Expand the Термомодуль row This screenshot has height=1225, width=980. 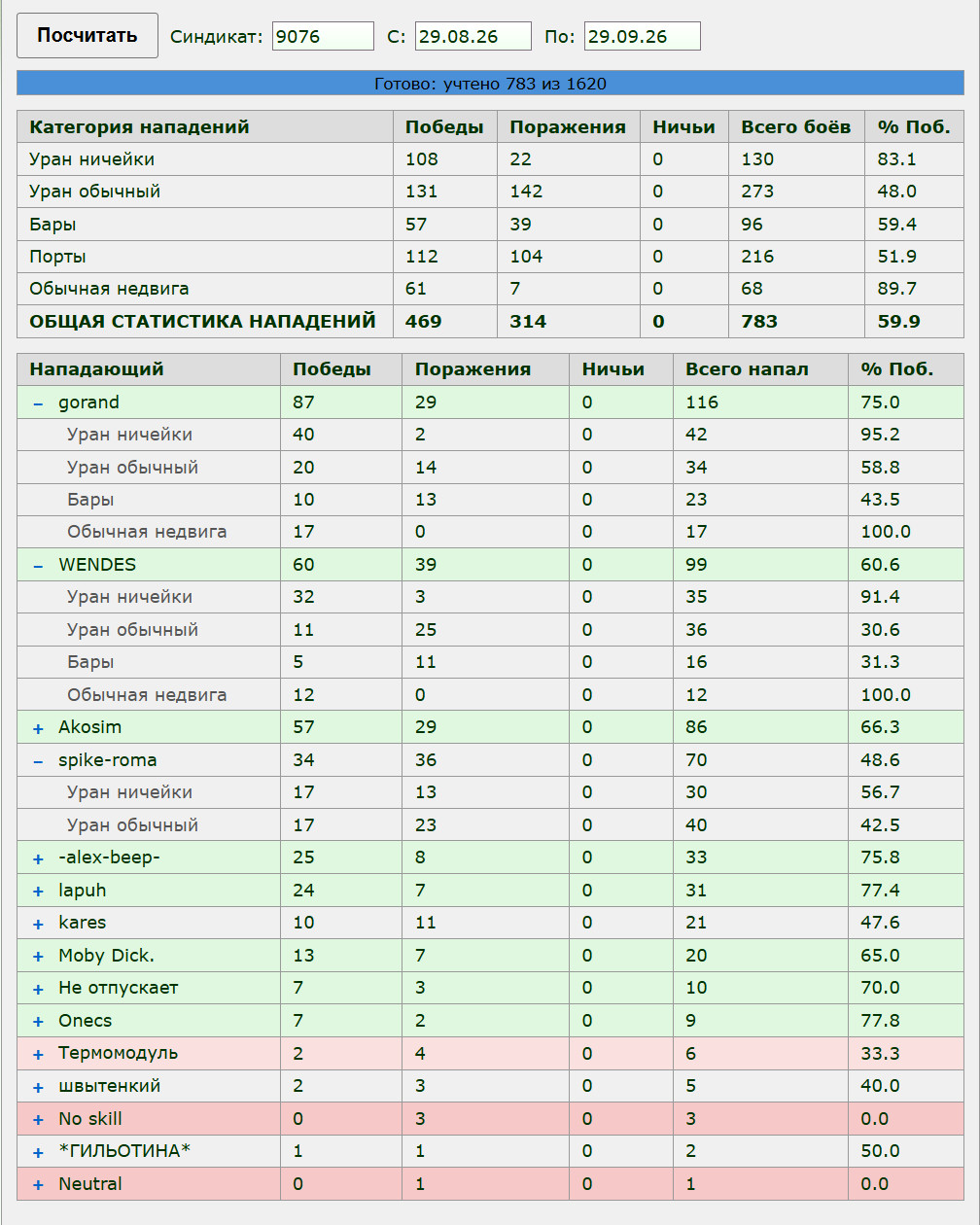pyautogui.click(x=38, y=1054)
